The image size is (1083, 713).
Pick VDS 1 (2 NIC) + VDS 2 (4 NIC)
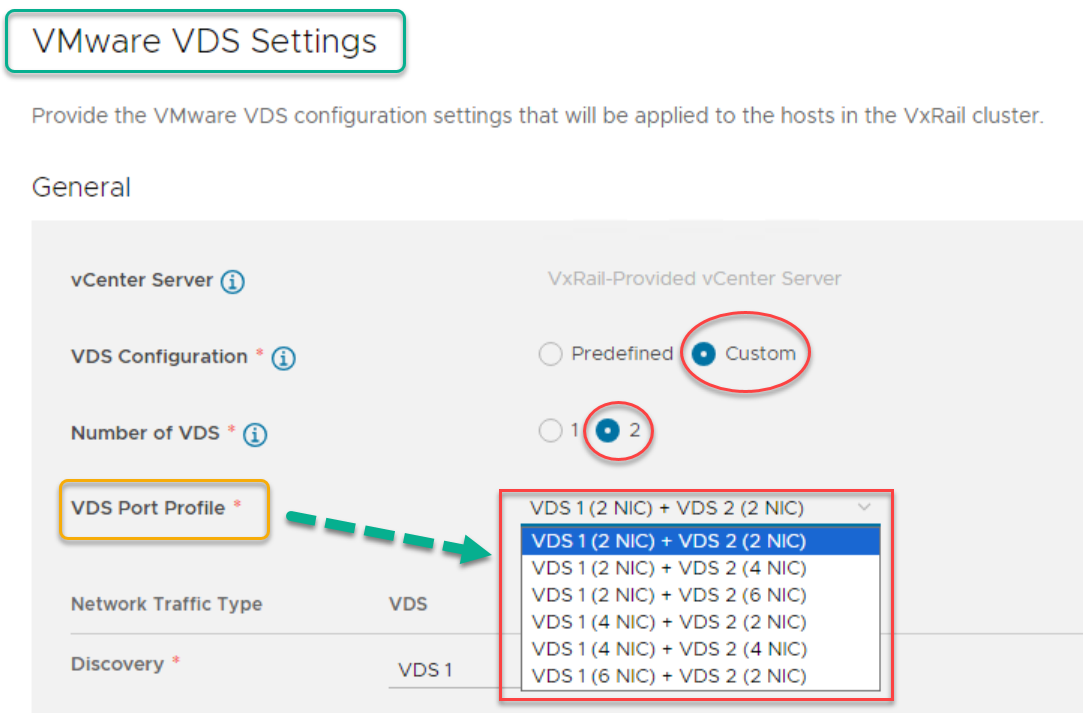669,568
